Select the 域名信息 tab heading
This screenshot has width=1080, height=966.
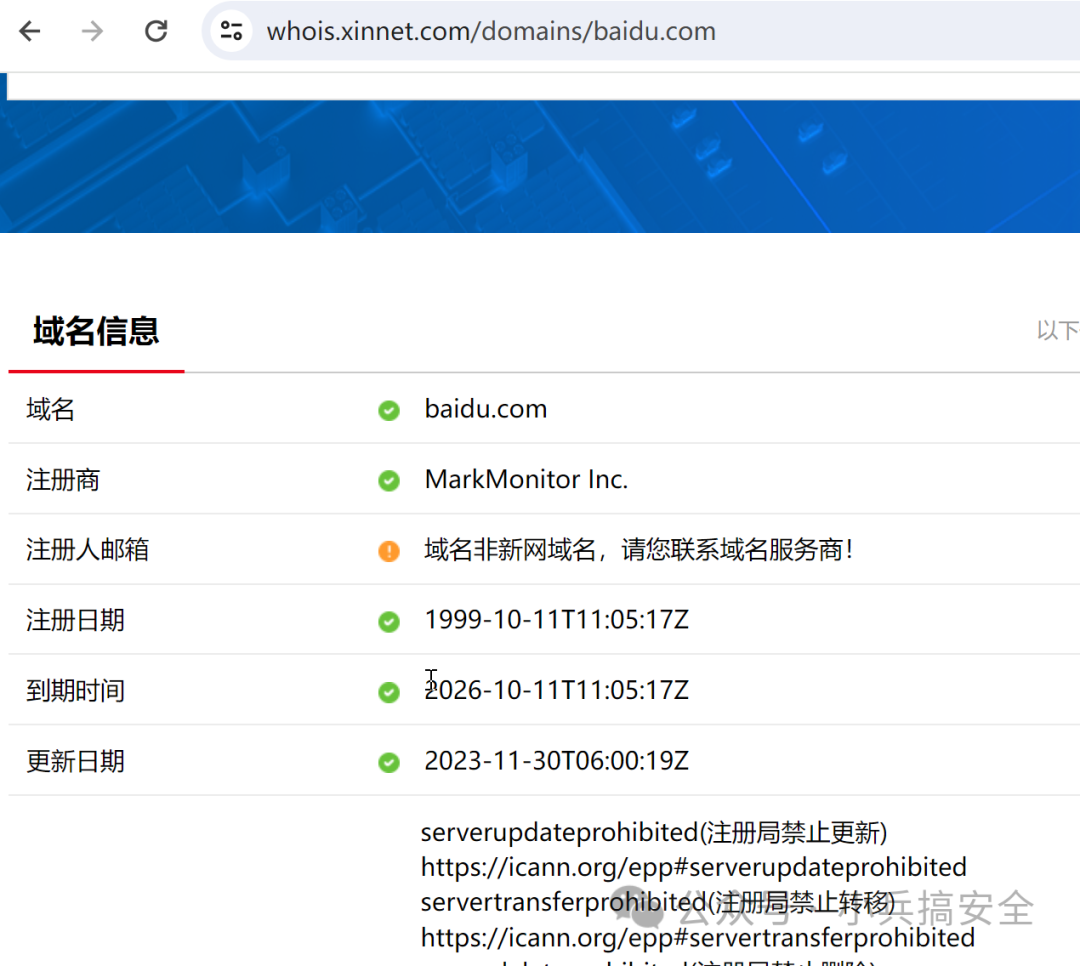point(96,331)
